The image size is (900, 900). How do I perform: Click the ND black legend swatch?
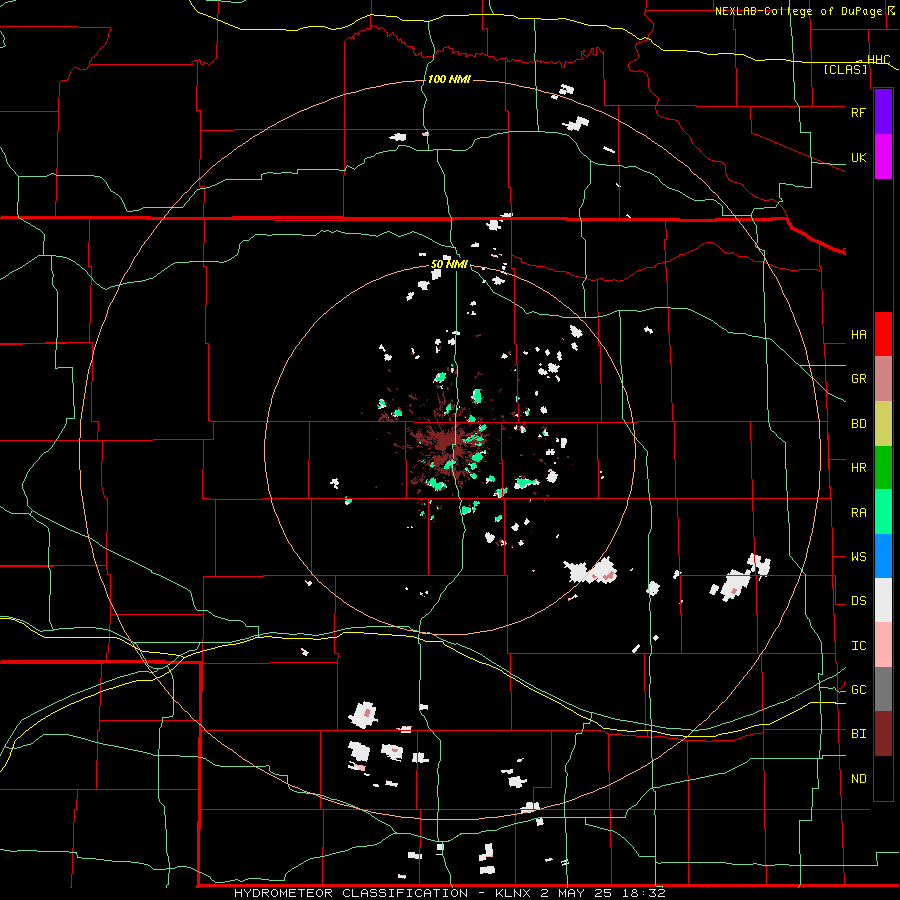click(883, 778)
